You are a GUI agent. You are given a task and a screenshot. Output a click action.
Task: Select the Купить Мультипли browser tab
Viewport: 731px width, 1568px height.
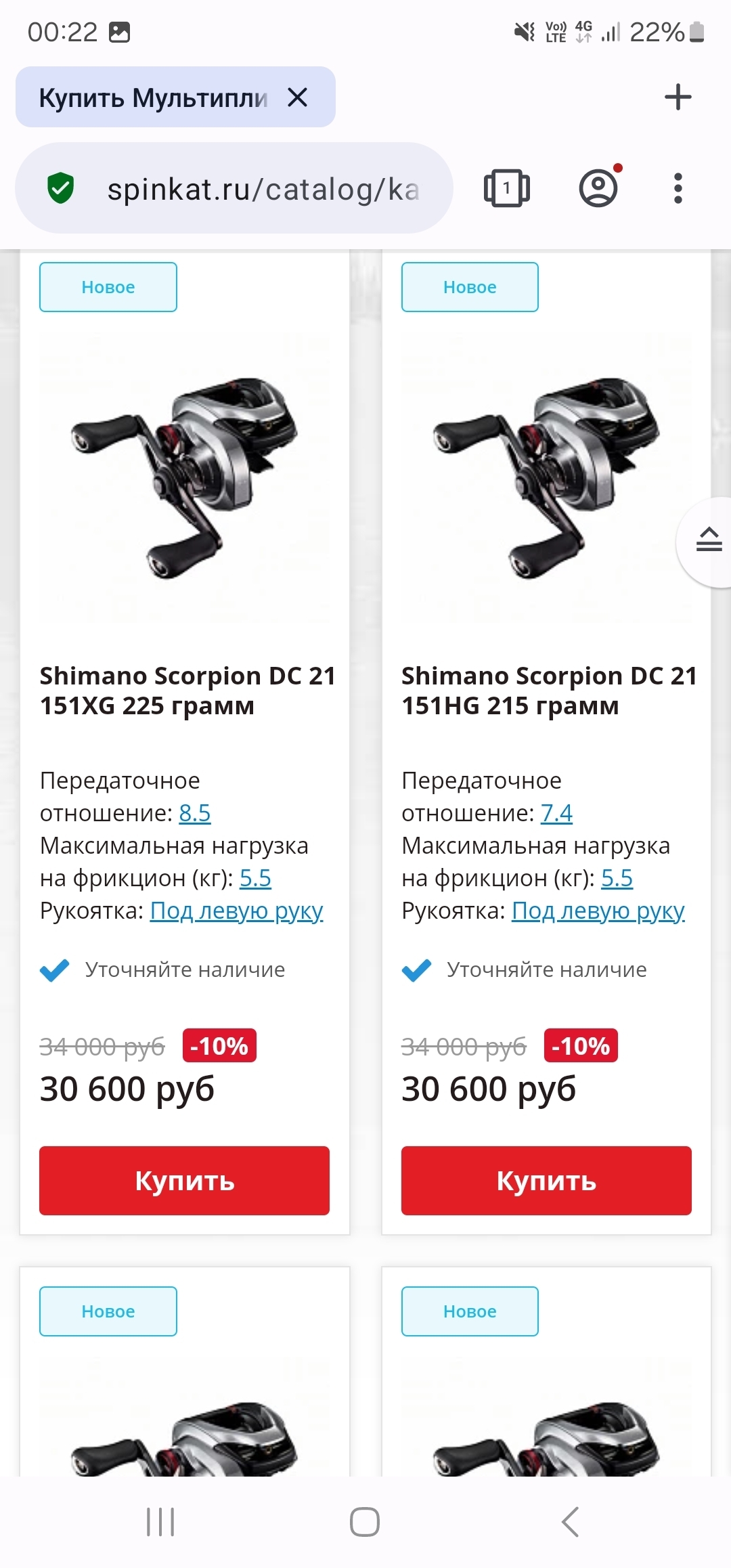(x=153, y=97)
